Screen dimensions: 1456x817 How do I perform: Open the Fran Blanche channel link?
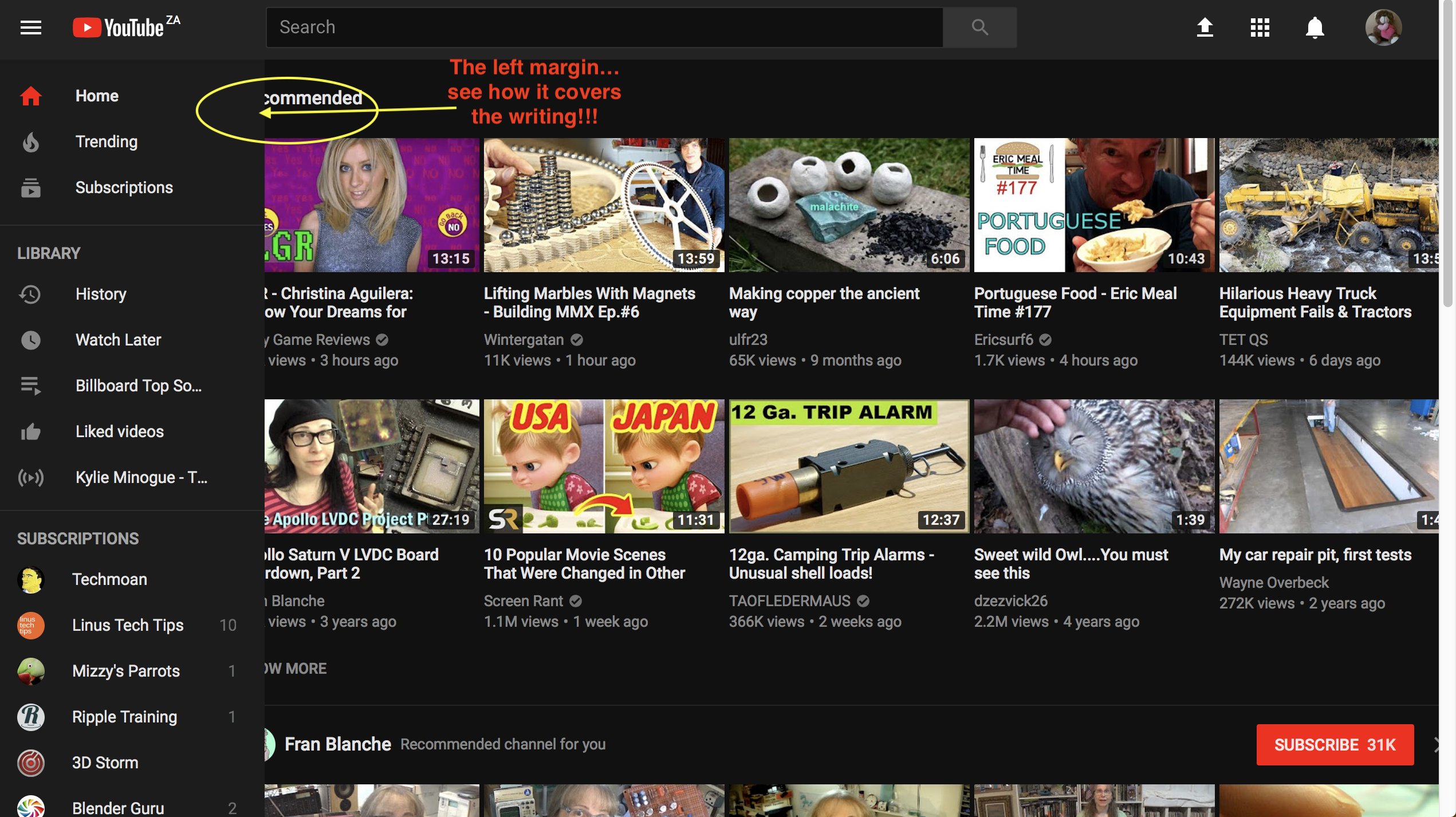pos(337,744)
